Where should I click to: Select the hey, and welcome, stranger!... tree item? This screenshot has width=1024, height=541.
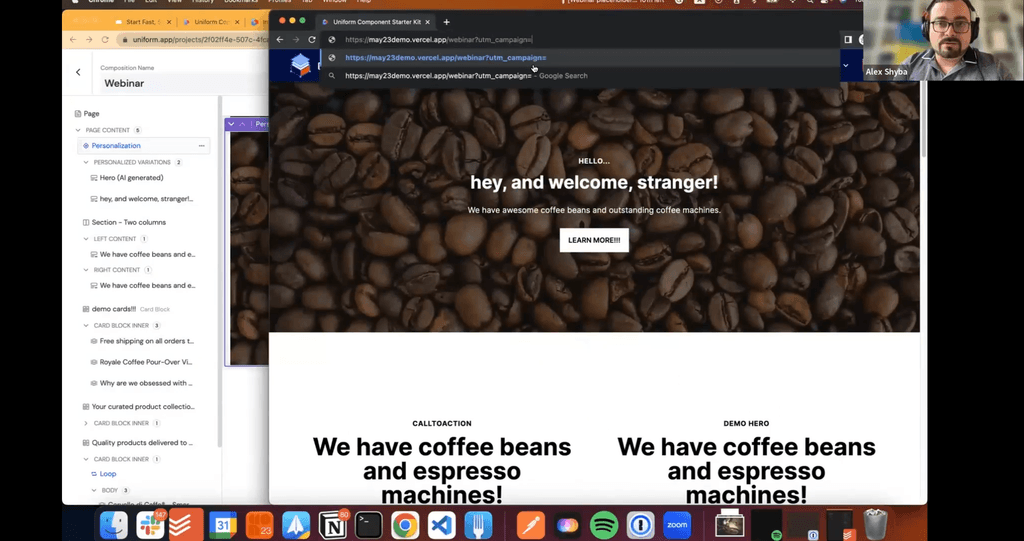coord(146,199)
